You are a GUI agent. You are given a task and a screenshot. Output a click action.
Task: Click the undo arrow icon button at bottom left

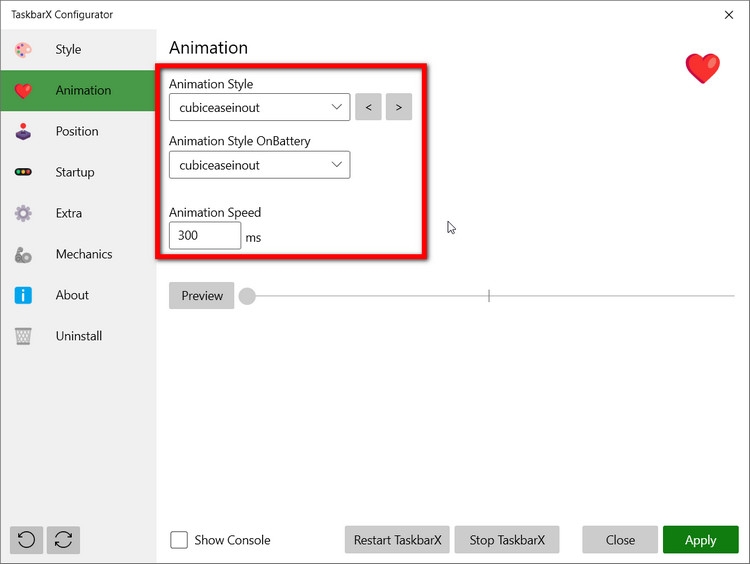(x=26, y=540)
